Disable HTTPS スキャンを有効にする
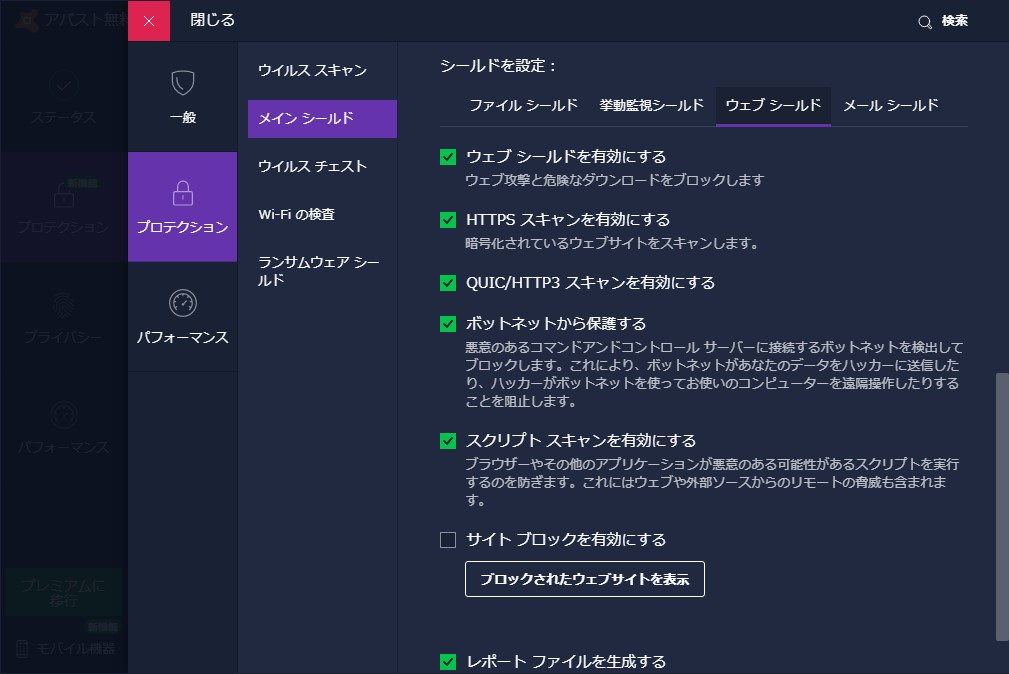Image resolution: width=1009 pixels, height=674 pixels. point(447,220)
